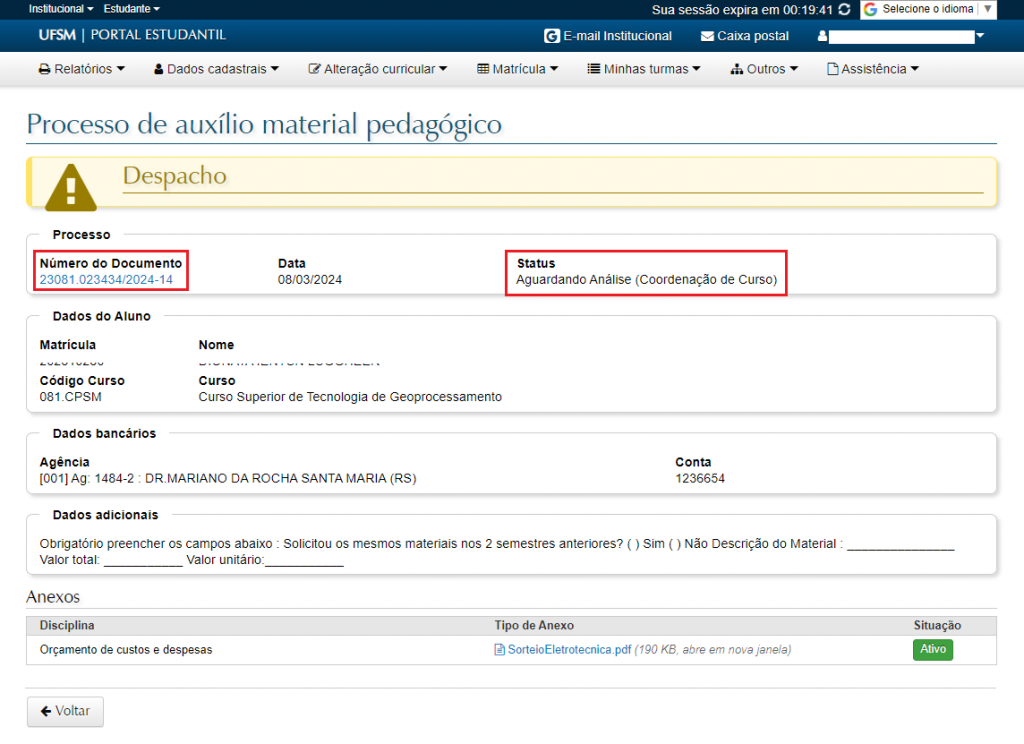This screenshot has height=744, width=1024.
Task: Click the session refresh icon
Action: tap(845, 9)
